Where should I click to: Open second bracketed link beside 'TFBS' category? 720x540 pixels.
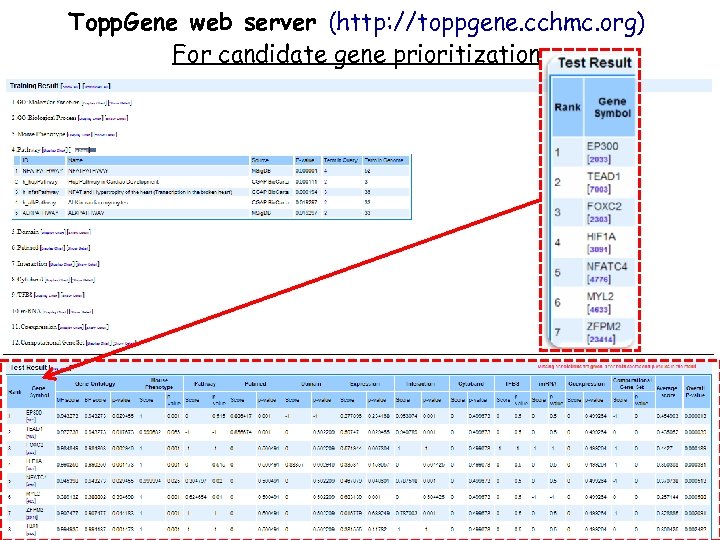pyautogui.click(x=73, y=295)
